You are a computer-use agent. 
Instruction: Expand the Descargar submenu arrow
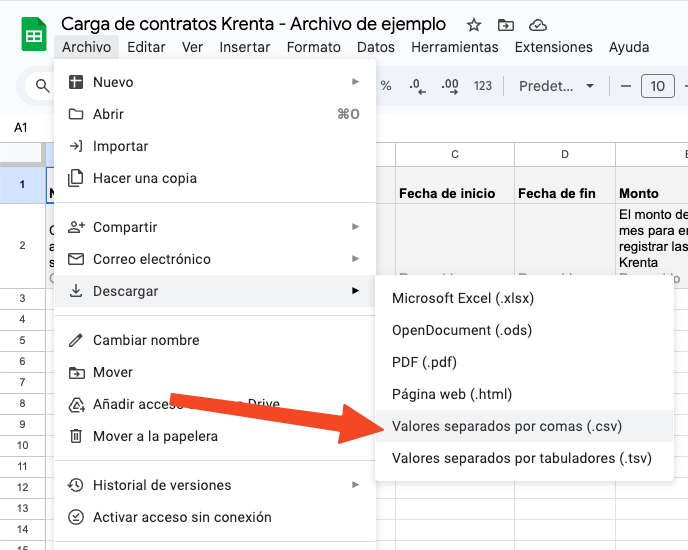pyautogui.click(x=355, y=291)
